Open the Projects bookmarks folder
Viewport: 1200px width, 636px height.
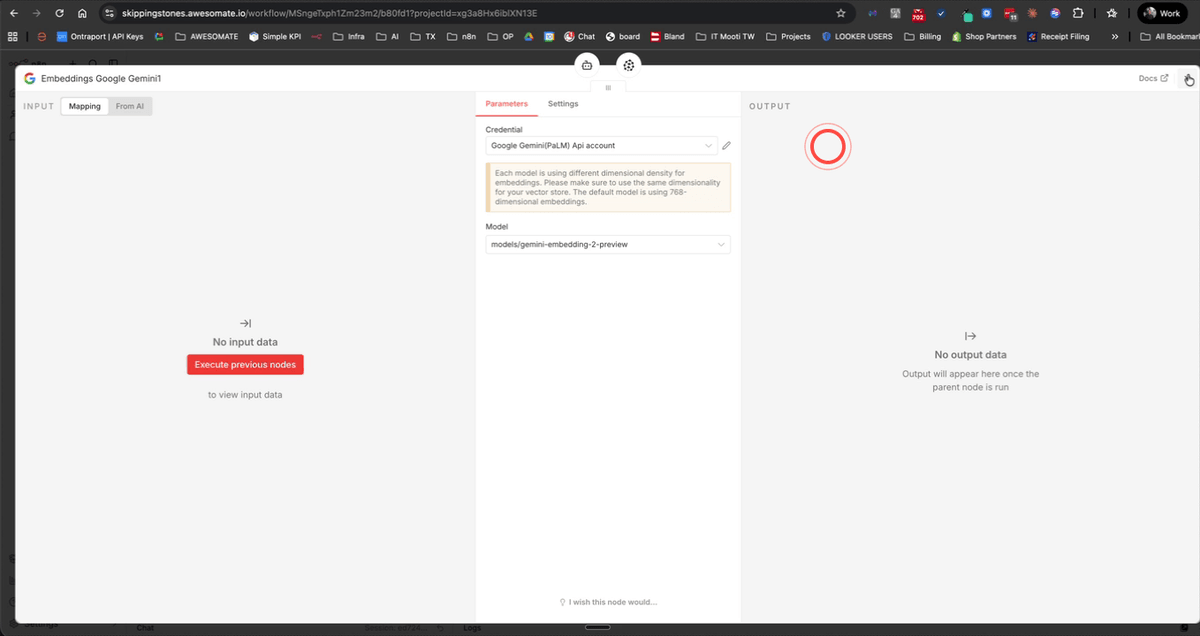coord(787,36)
